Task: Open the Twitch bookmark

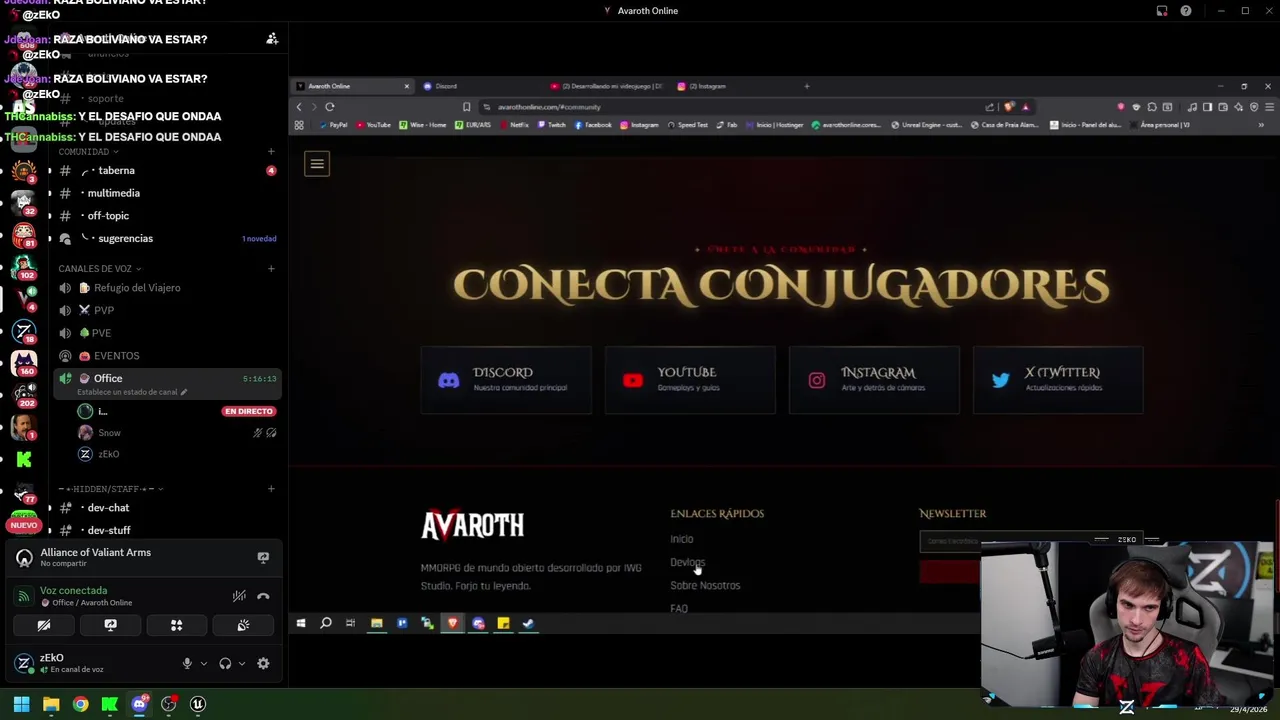Action: [x=552, y=125]
